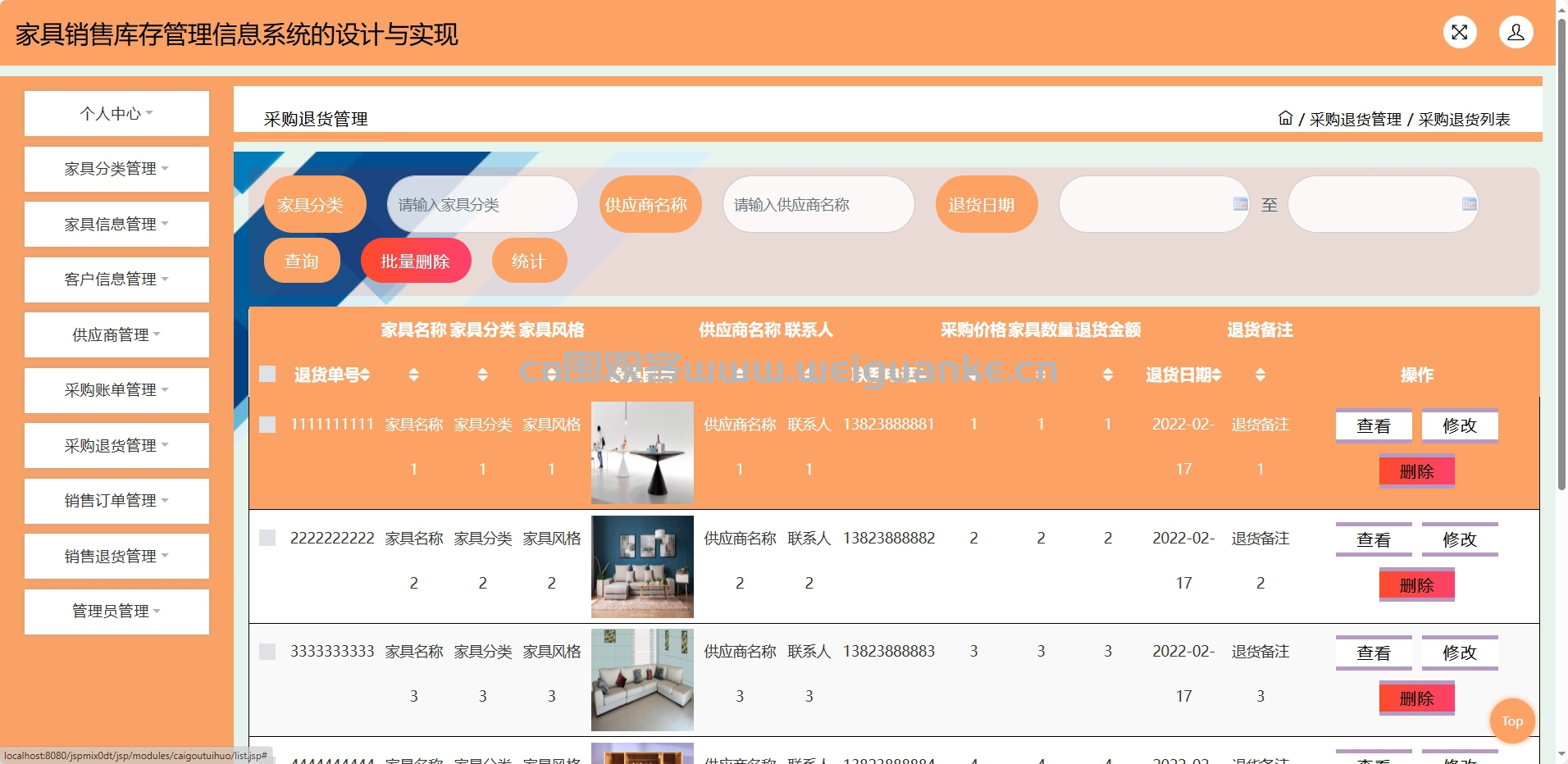Edit row 2222222222 with 修改
Image resolution: width=1568 pixels, height=764 pixels.
(1460, 539)
